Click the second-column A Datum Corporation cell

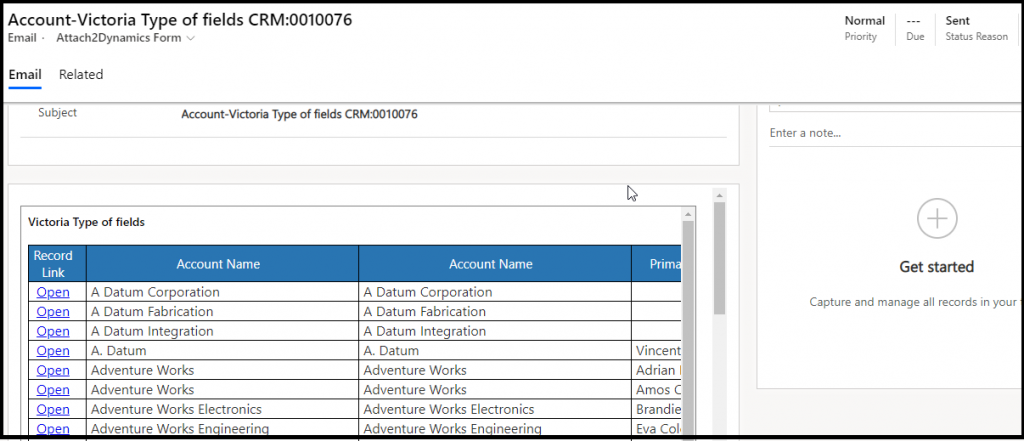point(495,292)
